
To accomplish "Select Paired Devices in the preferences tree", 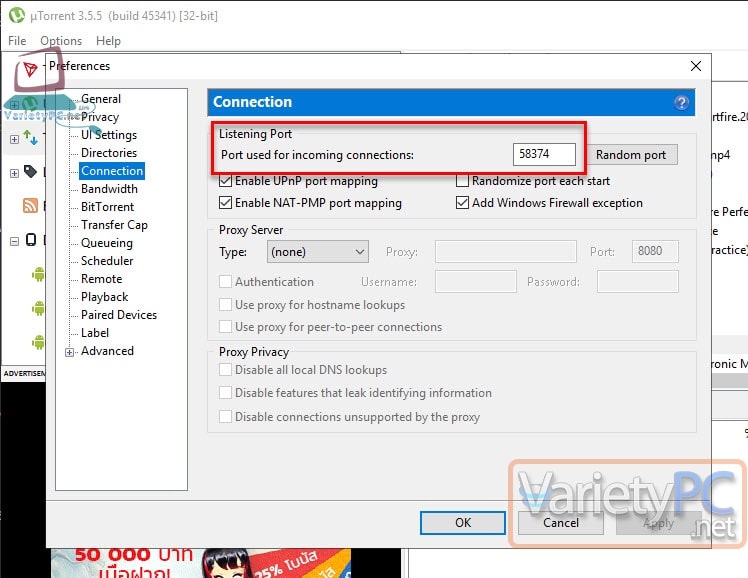I will 119,315.
